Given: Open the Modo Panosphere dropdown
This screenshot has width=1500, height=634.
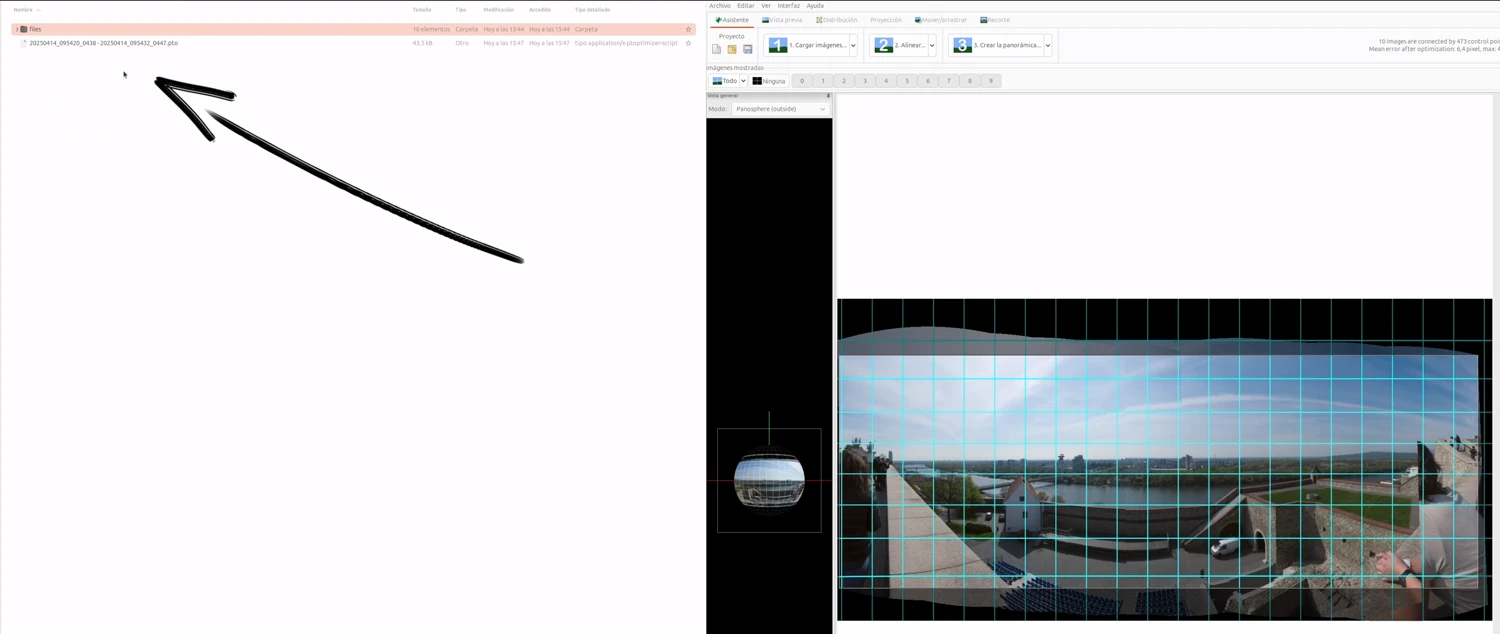Looking at the screenshot, I should pyautogui.click(x=780, y=109).
